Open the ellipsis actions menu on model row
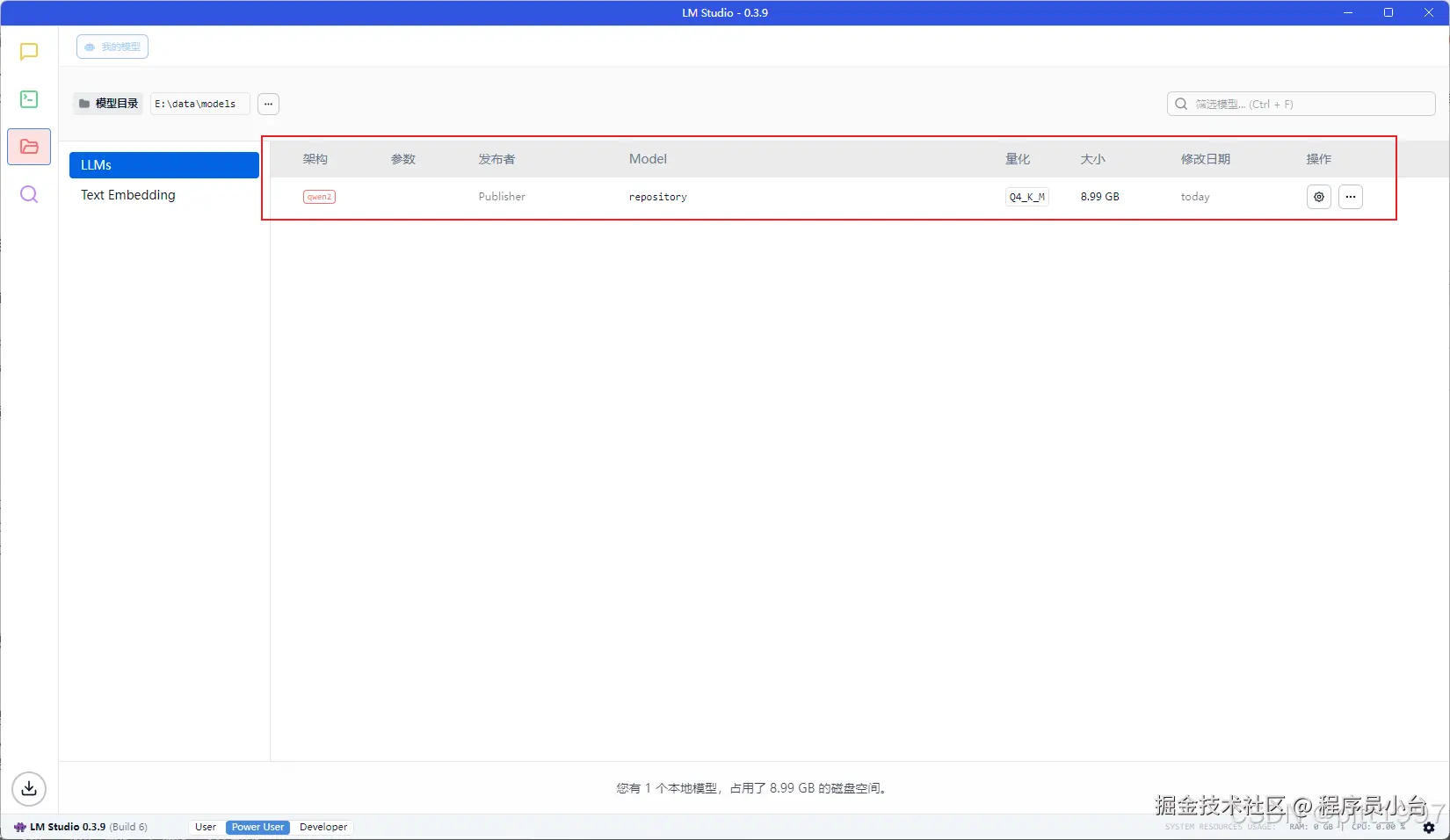The height and width of the screenshot is (840, 1450). (x=1351, y=197)
